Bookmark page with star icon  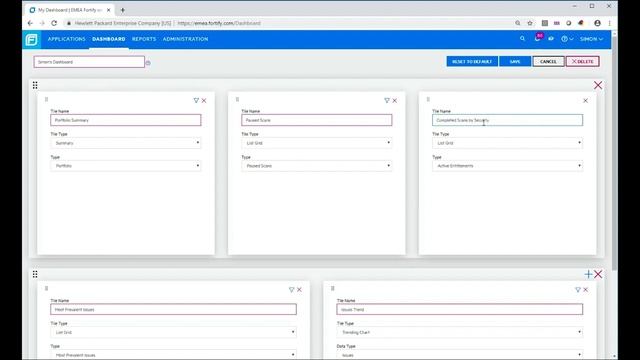coord(530,23)
